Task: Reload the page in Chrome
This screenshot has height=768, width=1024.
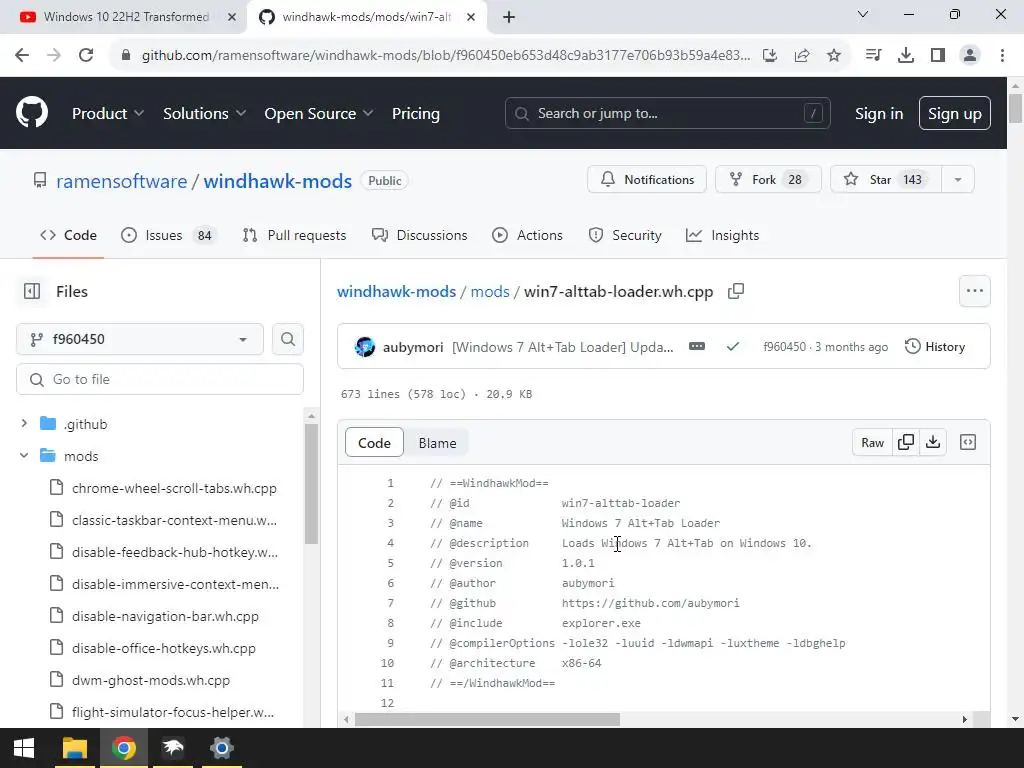Action: coord(86,55)
